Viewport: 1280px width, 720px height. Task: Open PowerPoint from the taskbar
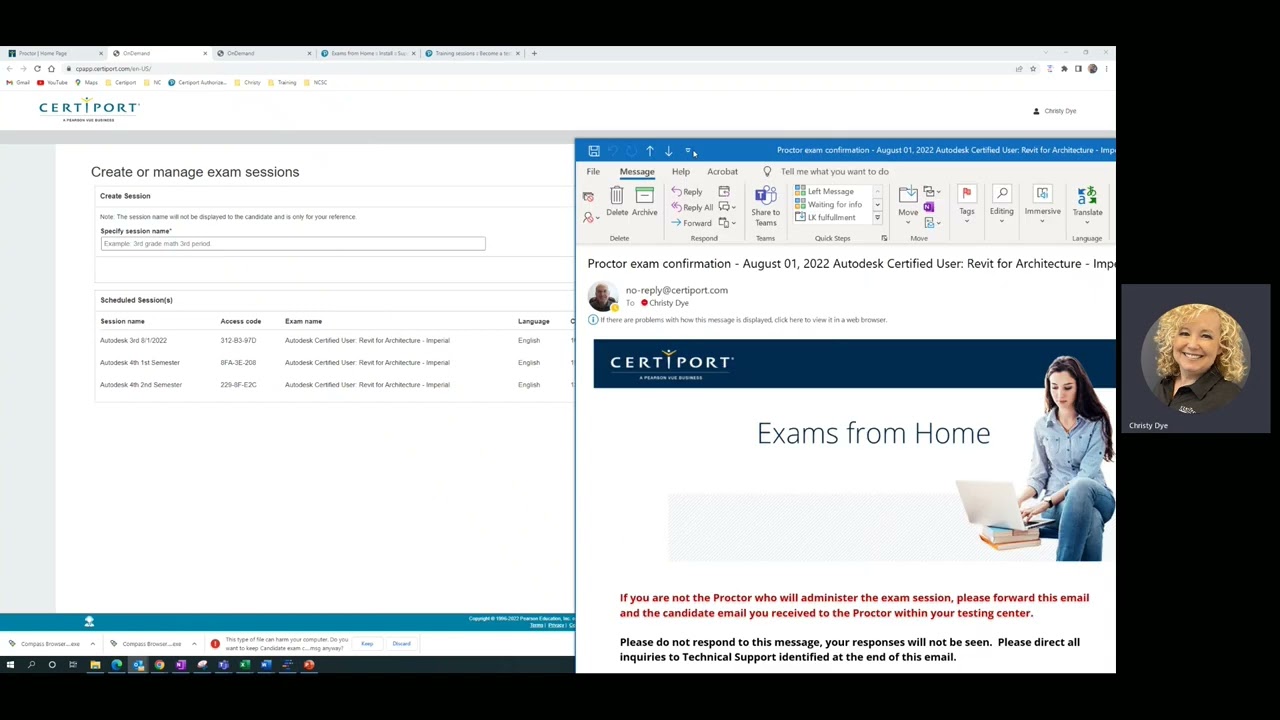(x=309, y=665)
